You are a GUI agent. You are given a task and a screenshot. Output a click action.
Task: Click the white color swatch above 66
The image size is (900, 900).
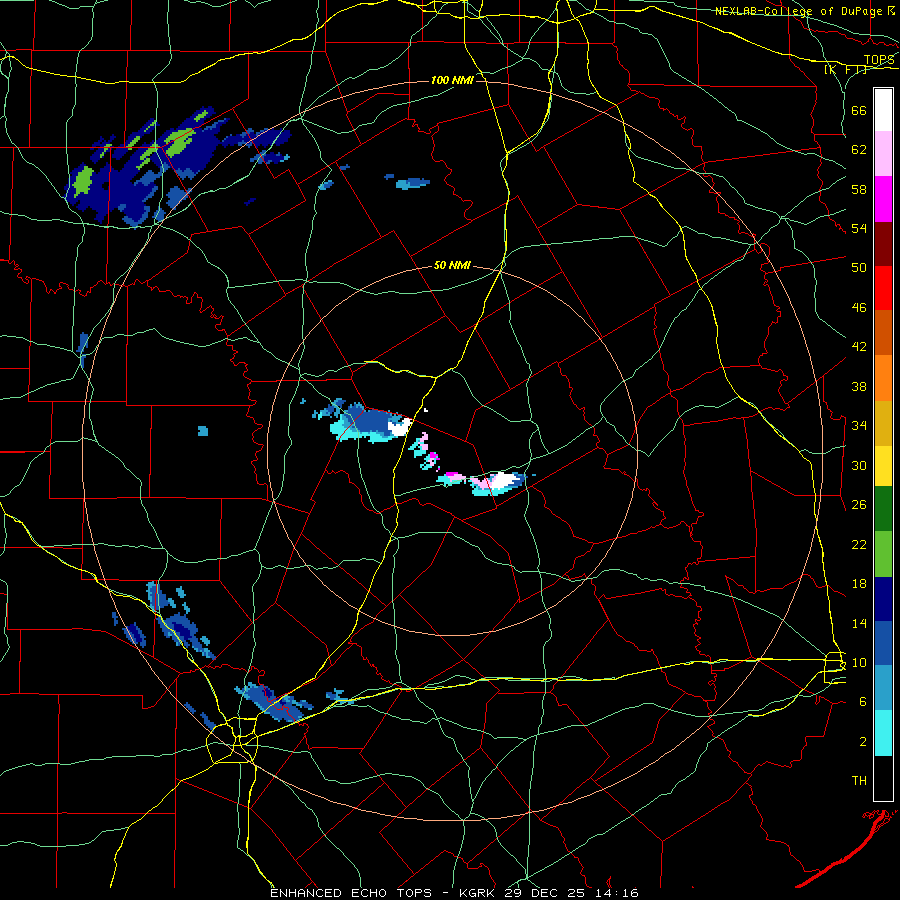pos(883,110)
